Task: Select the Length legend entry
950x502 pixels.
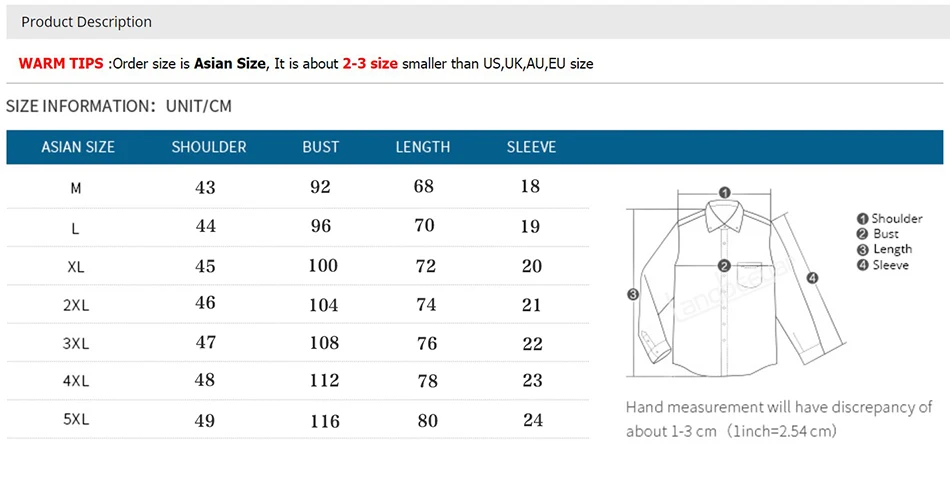Action: tap(885, 249)
